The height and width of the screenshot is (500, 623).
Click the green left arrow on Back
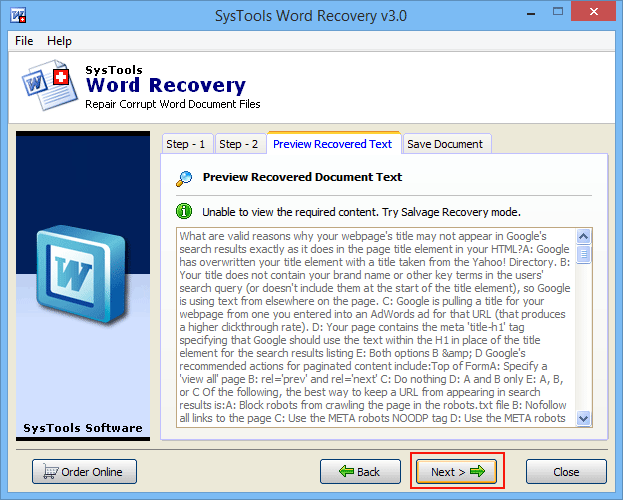coord(346,471)
